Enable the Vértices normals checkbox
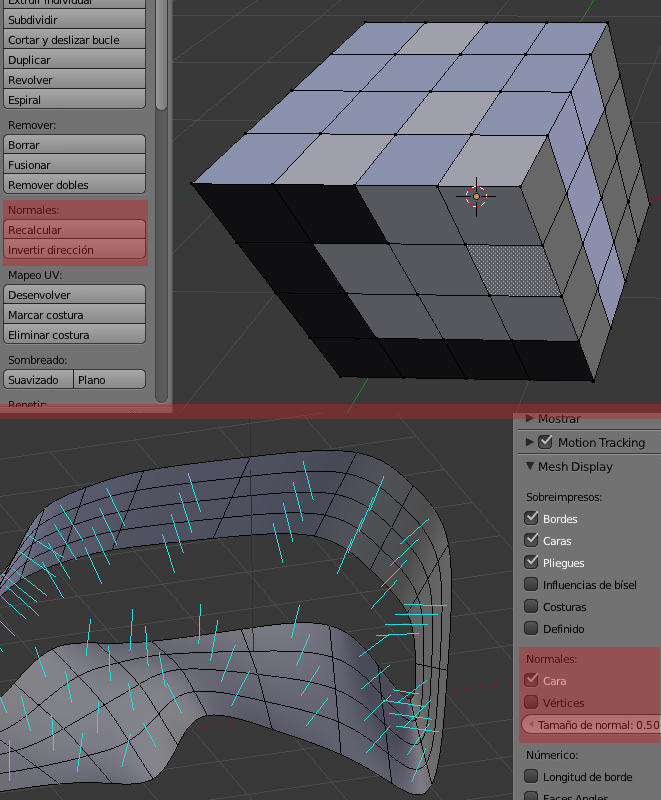The image size is (661, 800). [531, 702]
